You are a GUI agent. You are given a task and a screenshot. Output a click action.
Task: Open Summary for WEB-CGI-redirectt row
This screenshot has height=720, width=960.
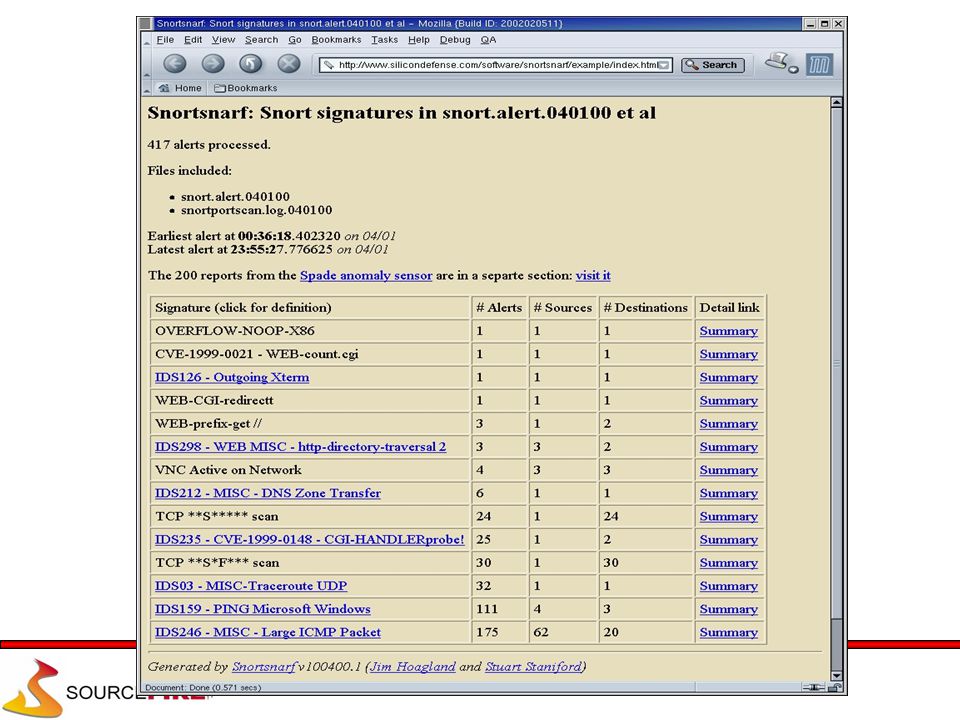click(x=729, y=400)
